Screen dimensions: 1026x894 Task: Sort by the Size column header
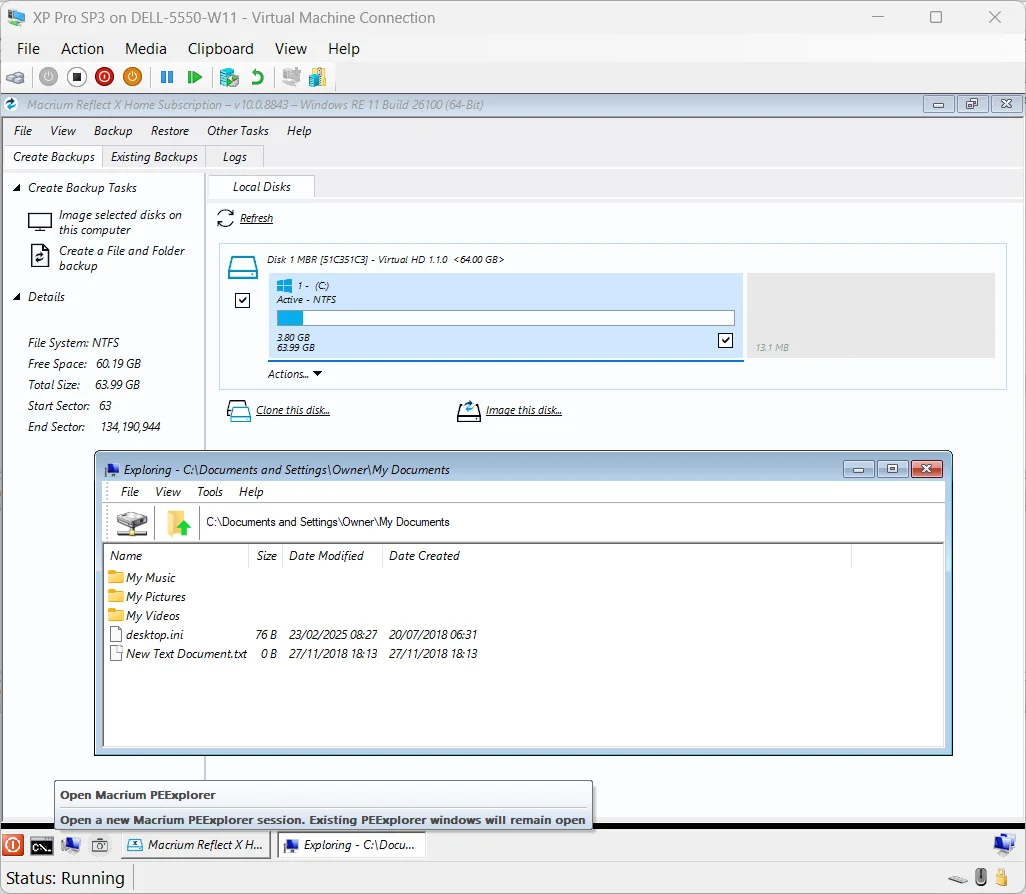click(266, 556)
